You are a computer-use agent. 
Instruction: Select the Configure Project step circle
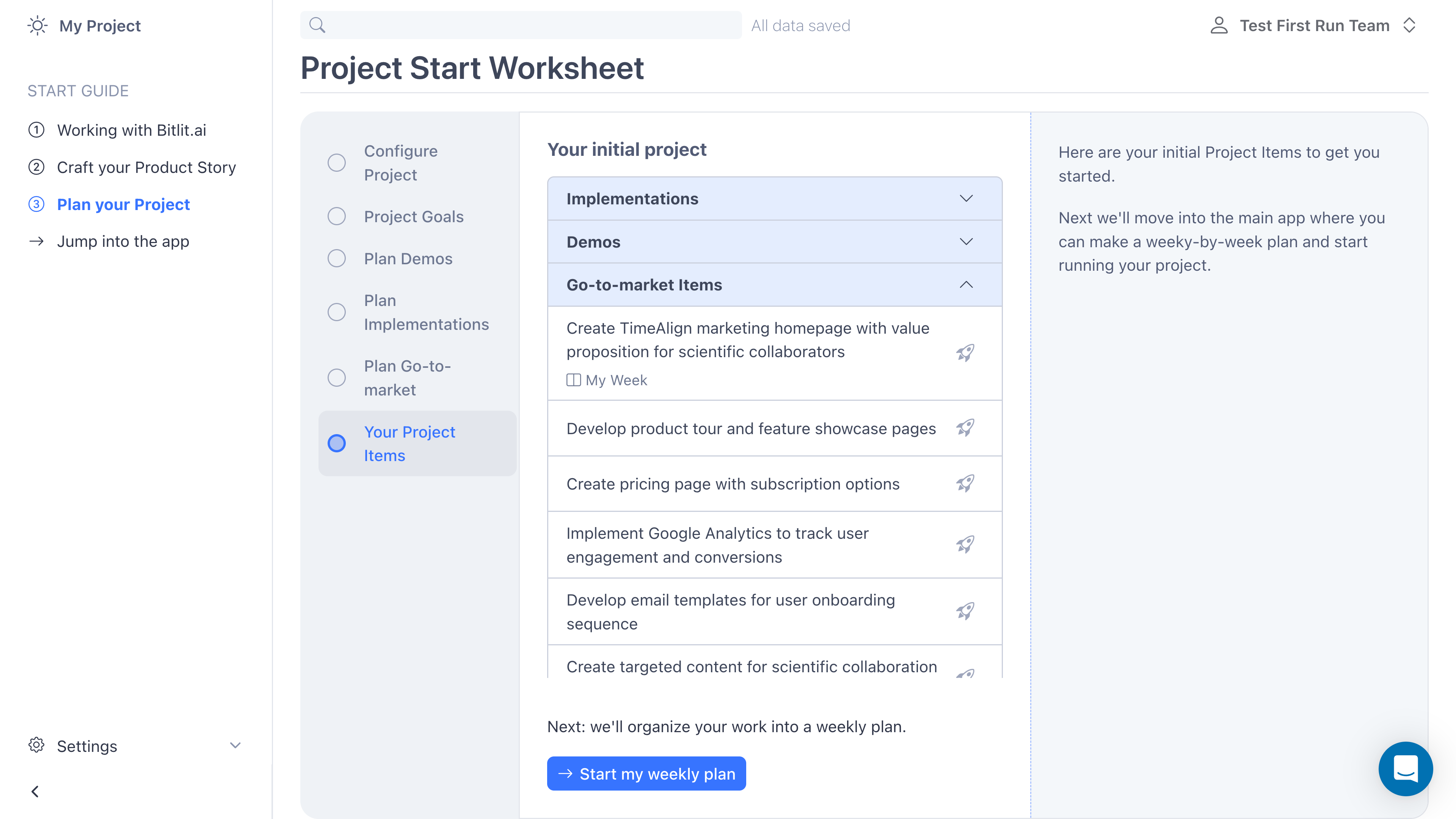tap(336, 162)
